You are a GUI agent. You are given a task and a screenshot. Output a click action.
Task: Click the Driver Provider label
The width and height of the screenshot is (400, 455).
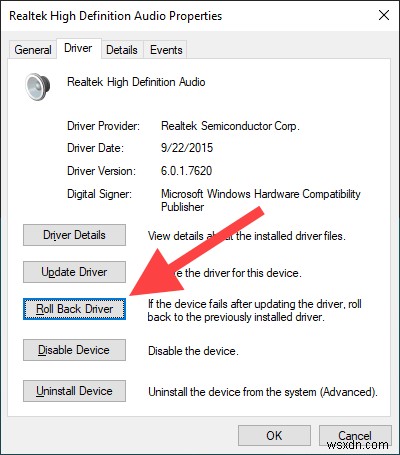[x=103, y=126]
